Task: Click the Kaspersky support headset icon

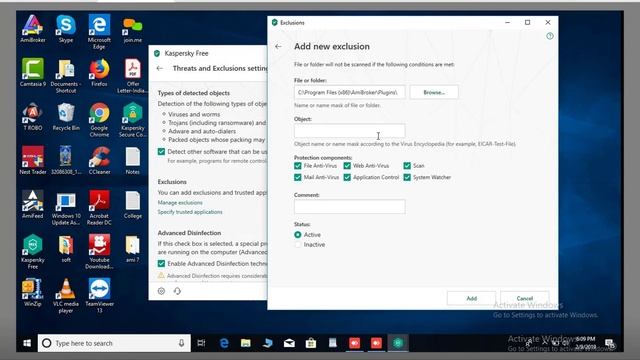Action: tap(177, 291)
